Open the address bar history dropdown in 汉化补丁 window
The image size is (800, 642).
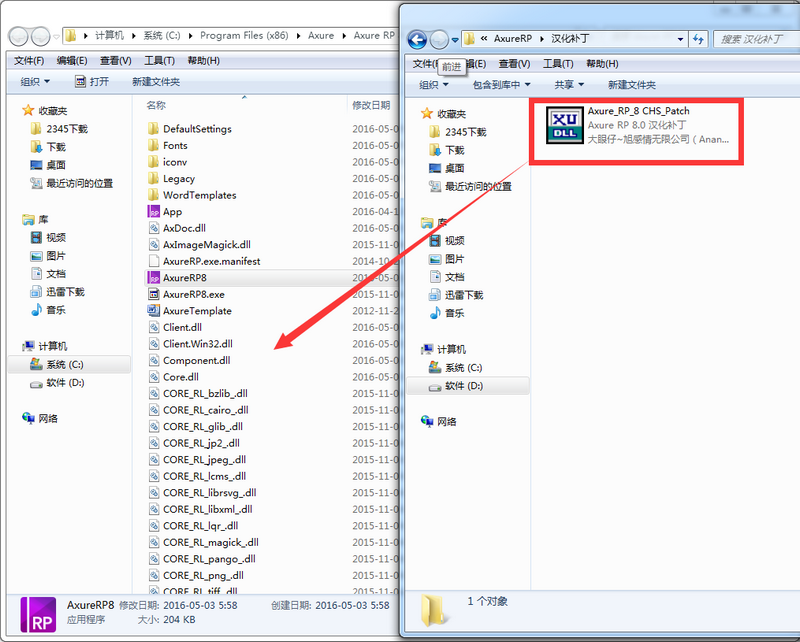point(680,39)
